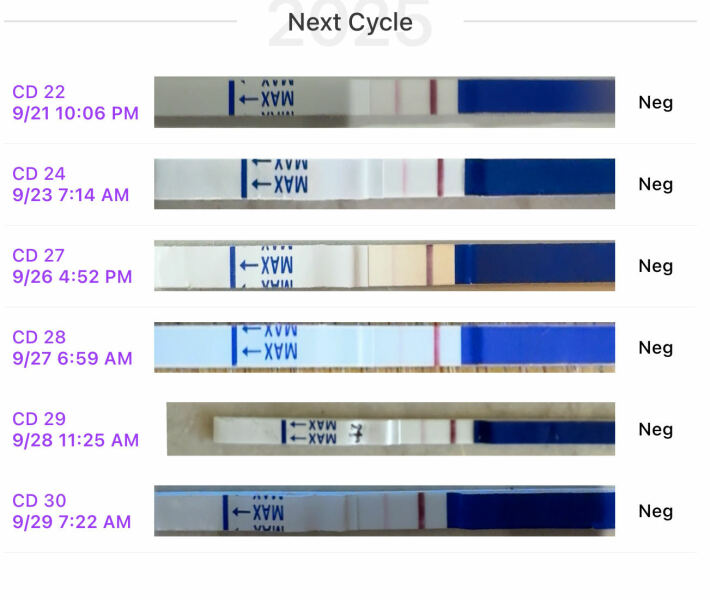Select the Neg result for CD 27
710x600 pixels.
click(x=655, y=266)
